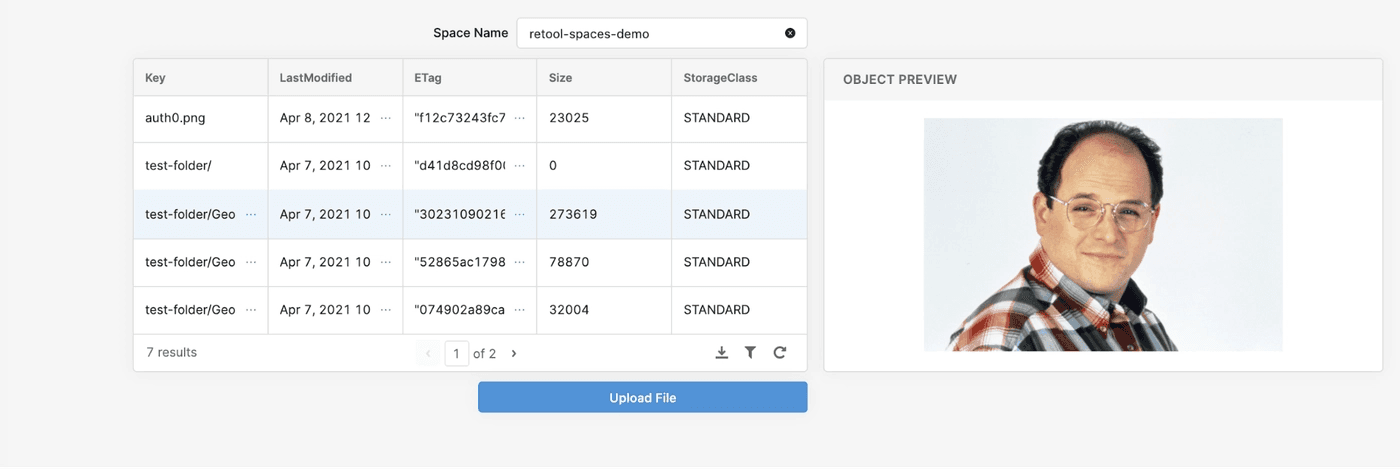Click the Upload File button
The image size is (1400, 469).
(x=642, y=398)
